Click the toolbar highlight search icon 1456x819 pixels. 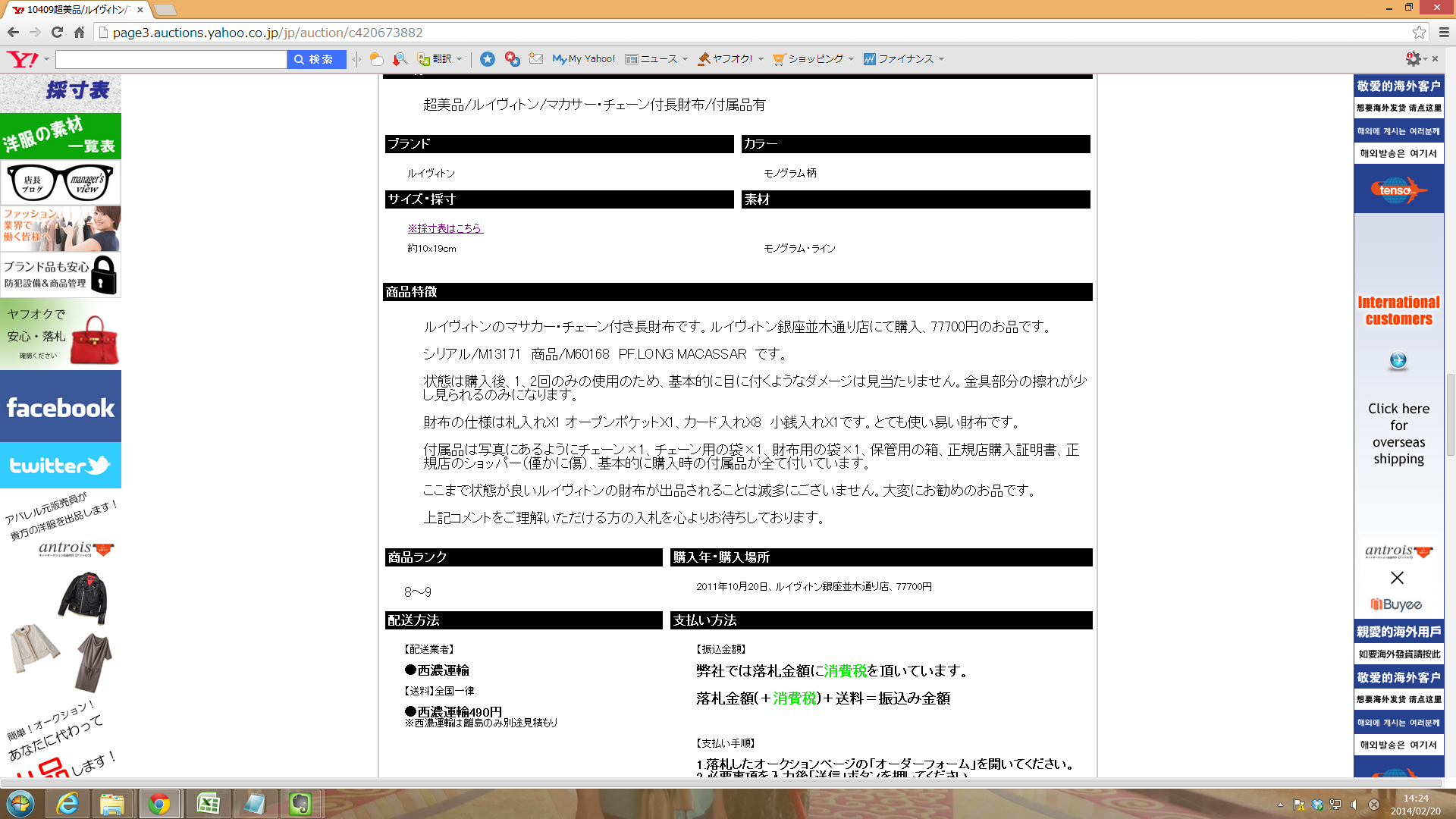tap(400, 58)
